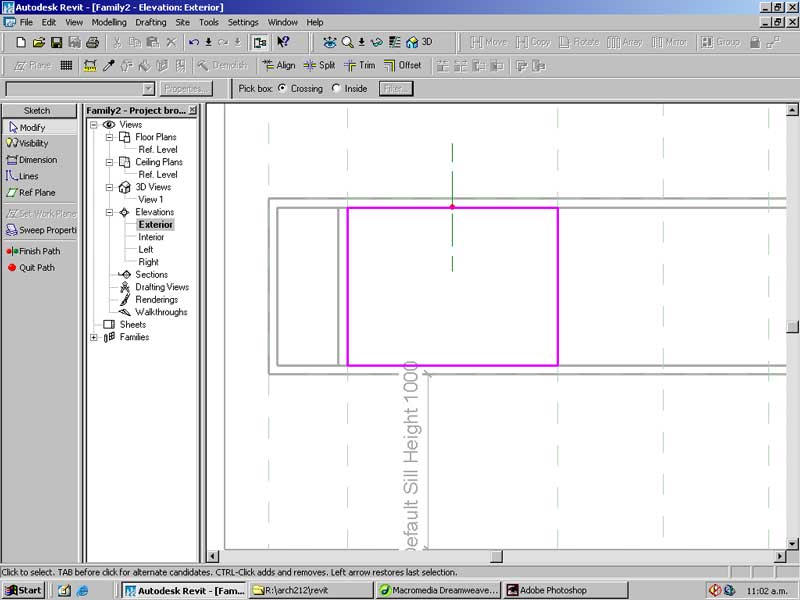Select the Left elevation in project browser
This screenshot has height=600, width=800.
click(146, 249)
